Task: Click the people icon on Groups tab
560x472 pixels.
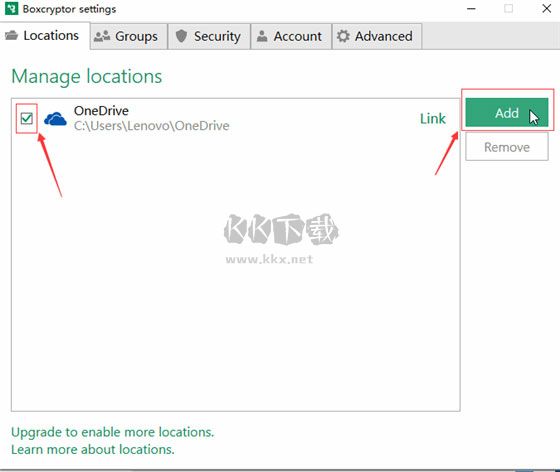Action: pos(102,36)
